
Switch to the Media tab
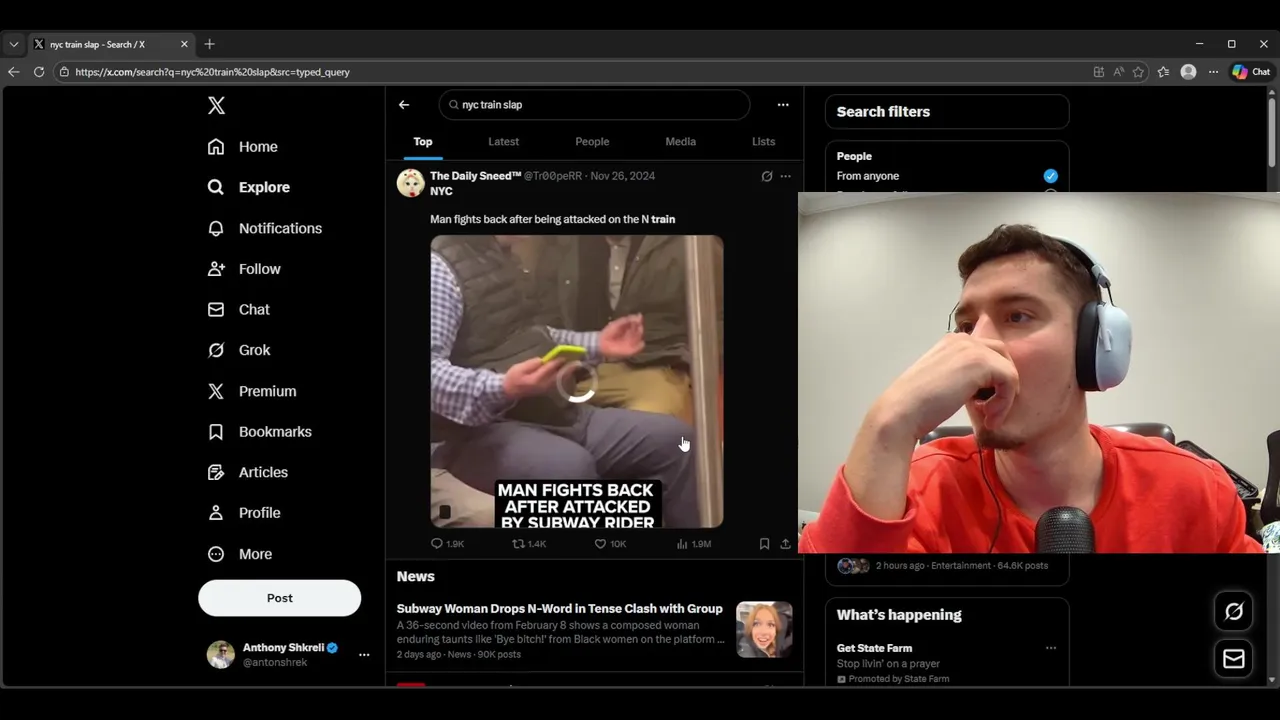pos(680,142)
